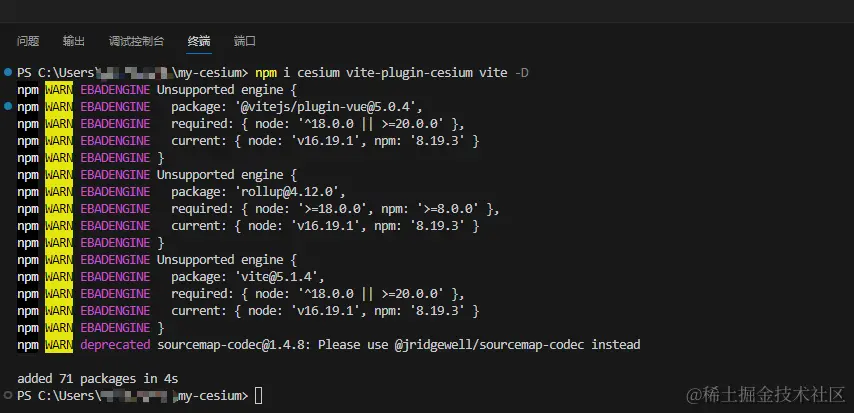Screen dimensions: 854x413
Task: Select the 调试控制台 debug console tab
Action: tap(136, 41)
